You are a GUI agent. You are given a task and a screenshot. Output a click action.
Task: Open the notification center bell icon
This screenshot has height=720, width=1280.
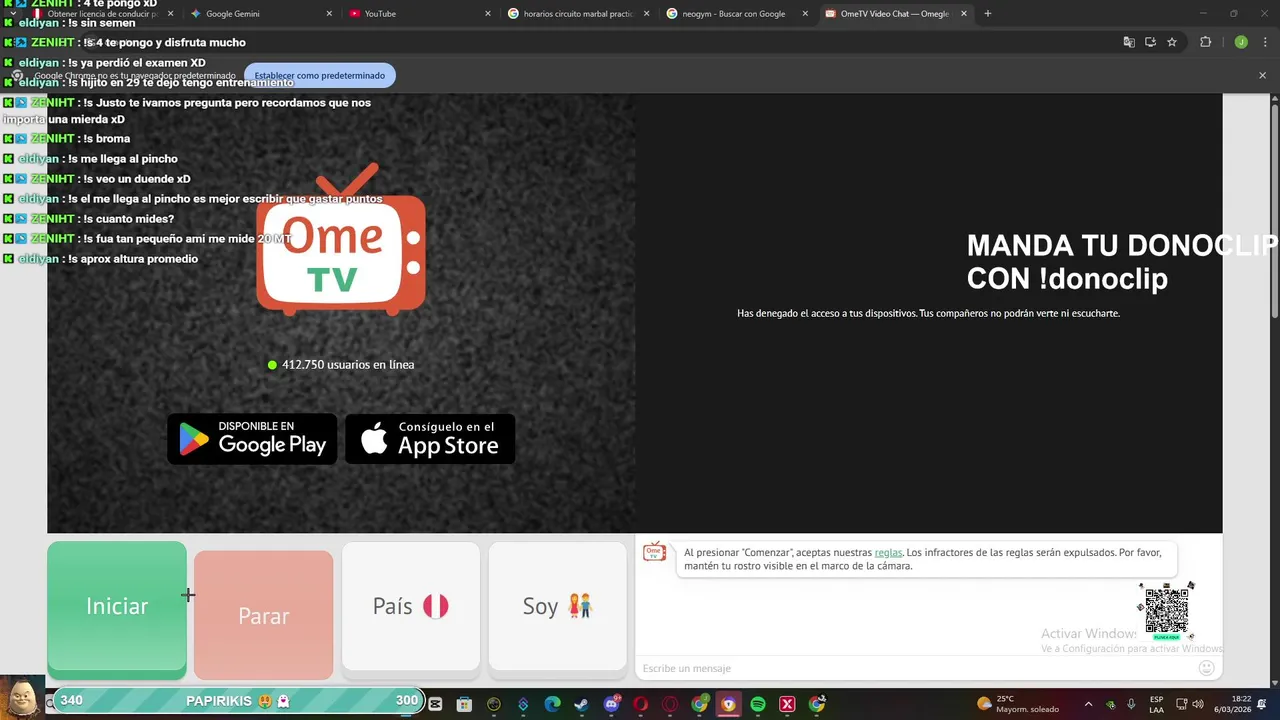(x=1262, y=704)
